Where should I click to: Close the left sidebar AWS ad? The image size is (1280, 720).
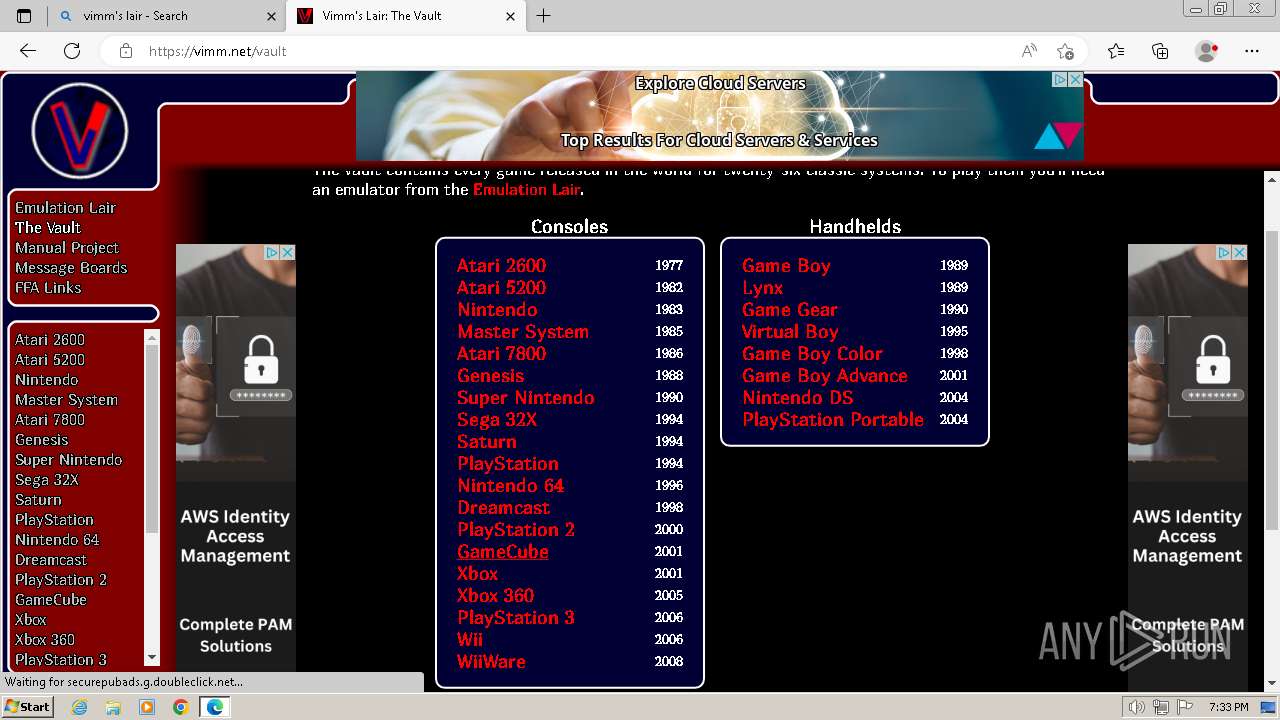pyautogui.click(x=287, y=253)
